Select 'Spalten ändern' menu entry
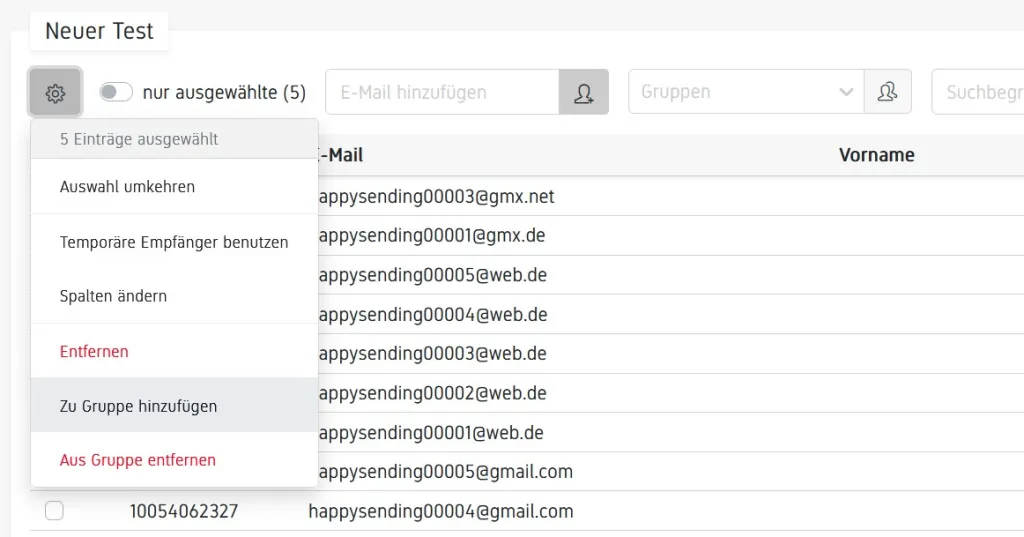Screen dimensions: 1024x537 [113, 297]
